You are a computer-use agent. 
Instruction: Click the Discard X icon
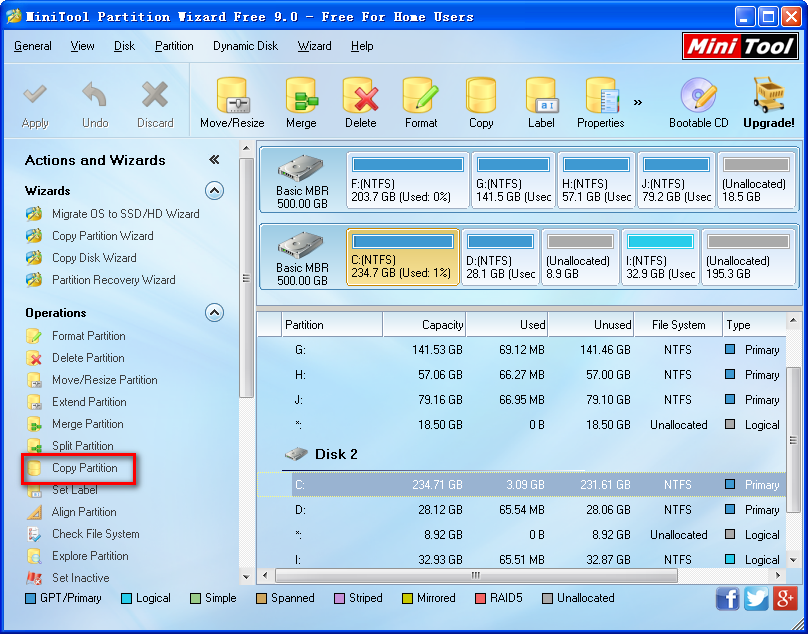[x=155, y=95]
